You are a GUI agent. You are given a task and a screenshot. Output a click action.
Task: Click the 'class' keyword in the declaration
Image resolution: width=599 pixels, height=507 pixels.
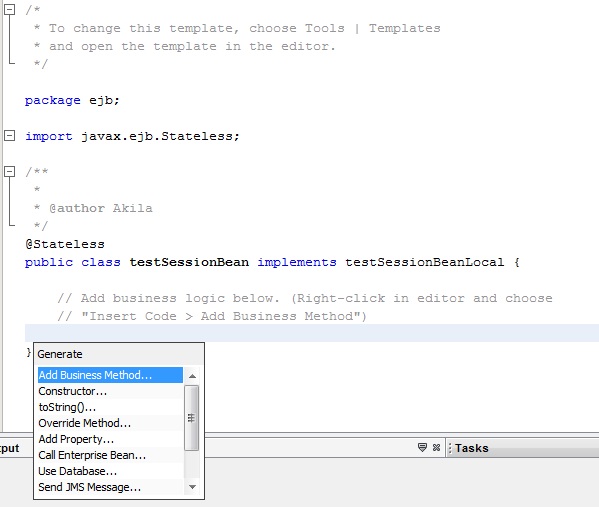[101, 262]
